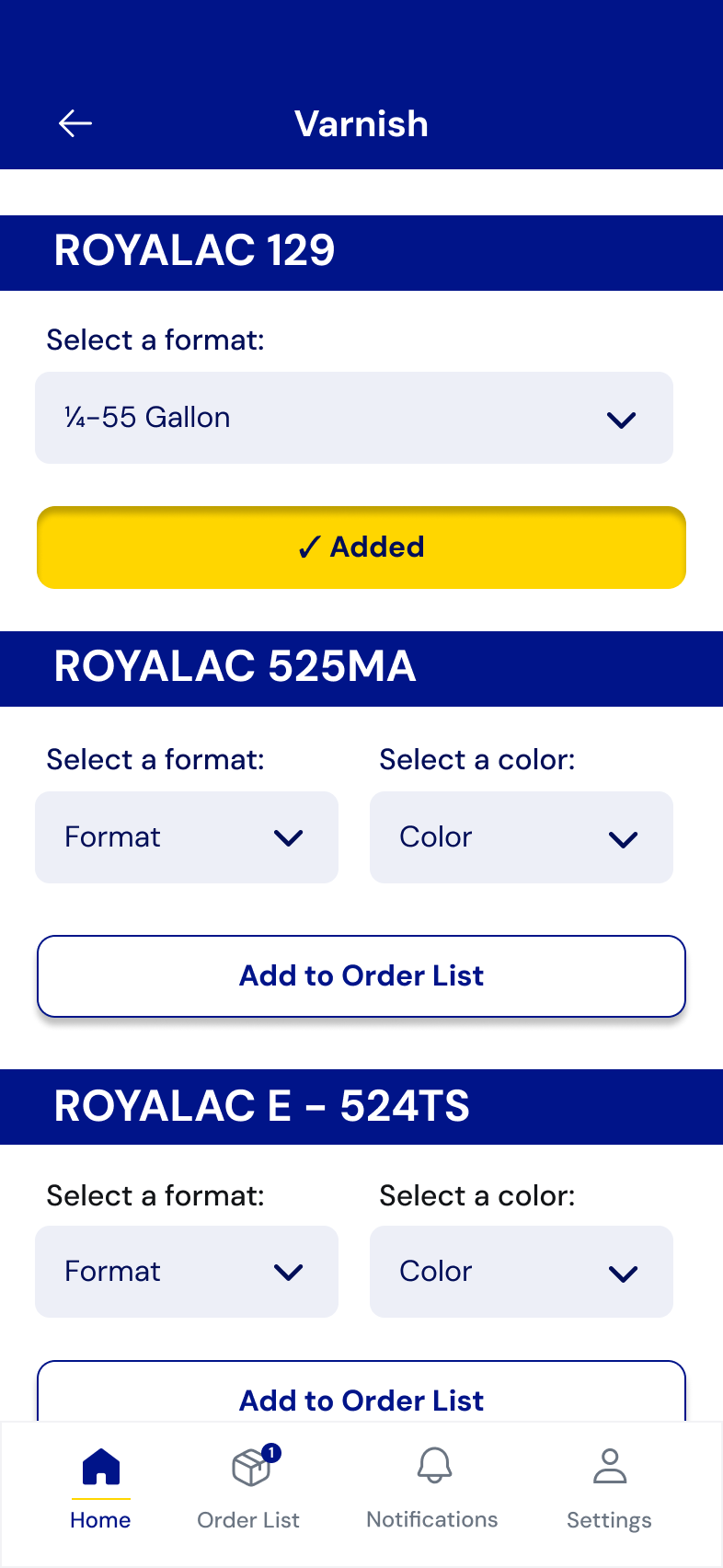Open Royalac E - 524TS Color dropdown
723x1568 pixels.
click(522, 1272)
